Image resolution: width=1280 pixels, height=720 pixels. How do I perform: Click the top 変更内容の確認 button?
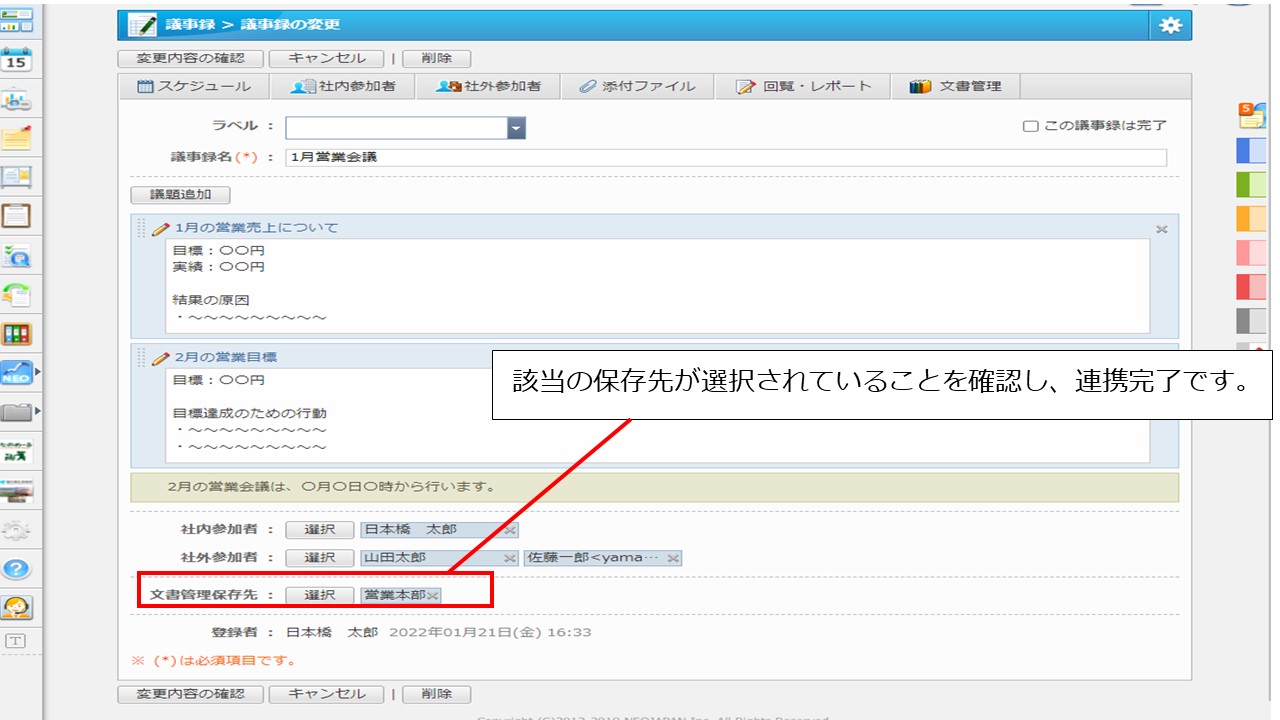pyautogui.click(x=190, y=59)
